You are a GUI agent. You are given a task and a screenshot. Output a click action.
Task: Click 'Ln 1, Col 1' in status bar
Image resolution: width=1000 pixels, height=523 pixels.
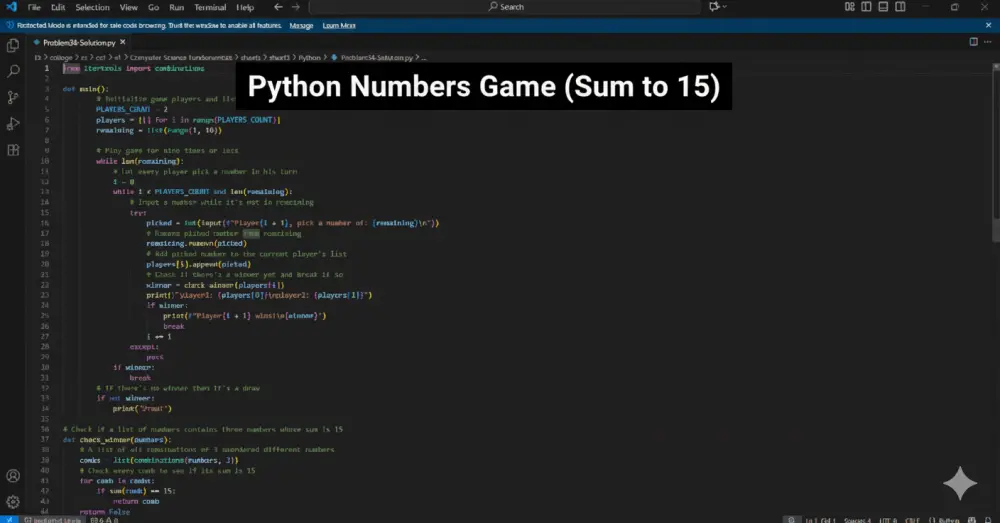[820, 520]
